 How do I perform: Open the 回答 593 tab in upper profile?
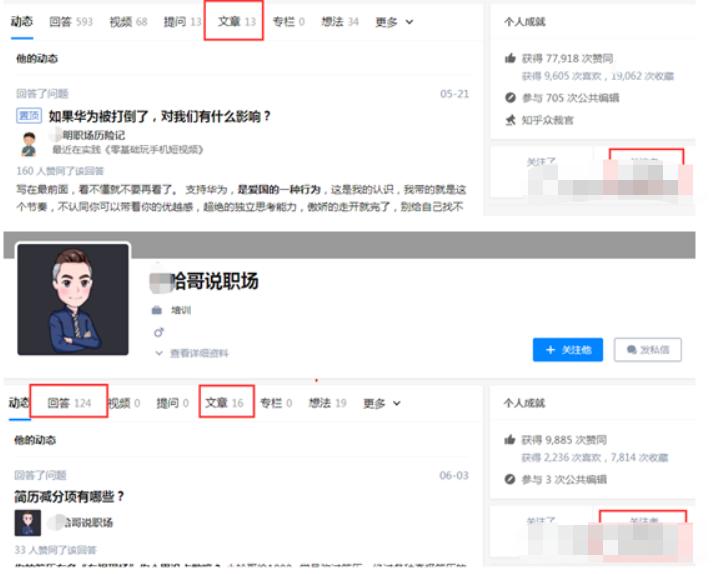coord(71,22)
